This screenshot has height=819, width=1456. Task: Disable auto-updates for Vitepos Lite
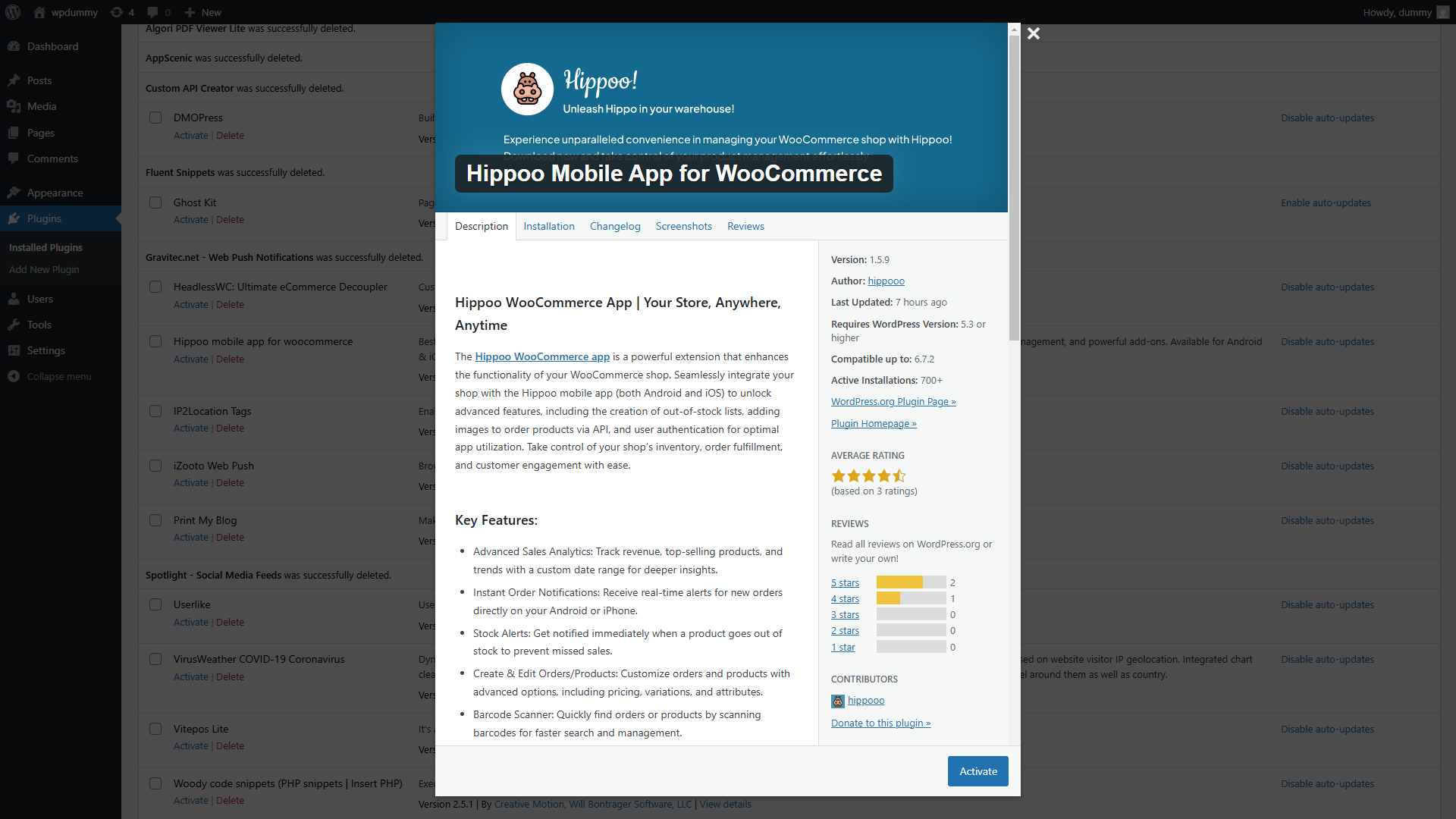coord(1327,729)
